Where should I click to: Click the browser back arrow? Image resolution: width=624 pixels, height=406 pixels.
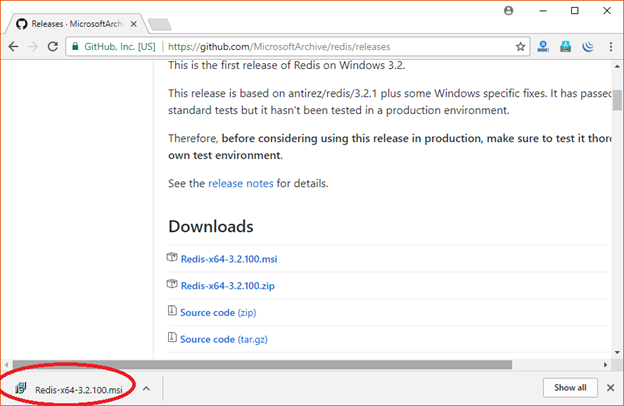pos(14,46)
